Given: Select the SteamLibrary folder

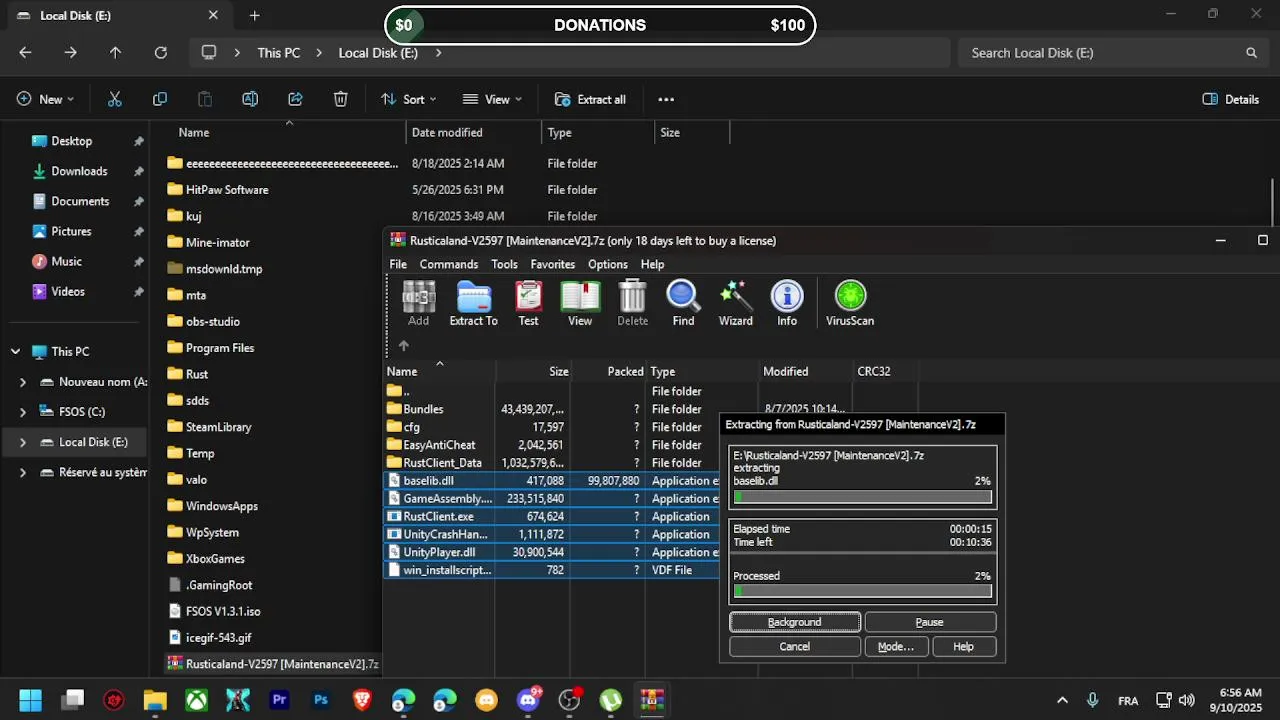Looking at the screenshot, I should pos(218,427).
